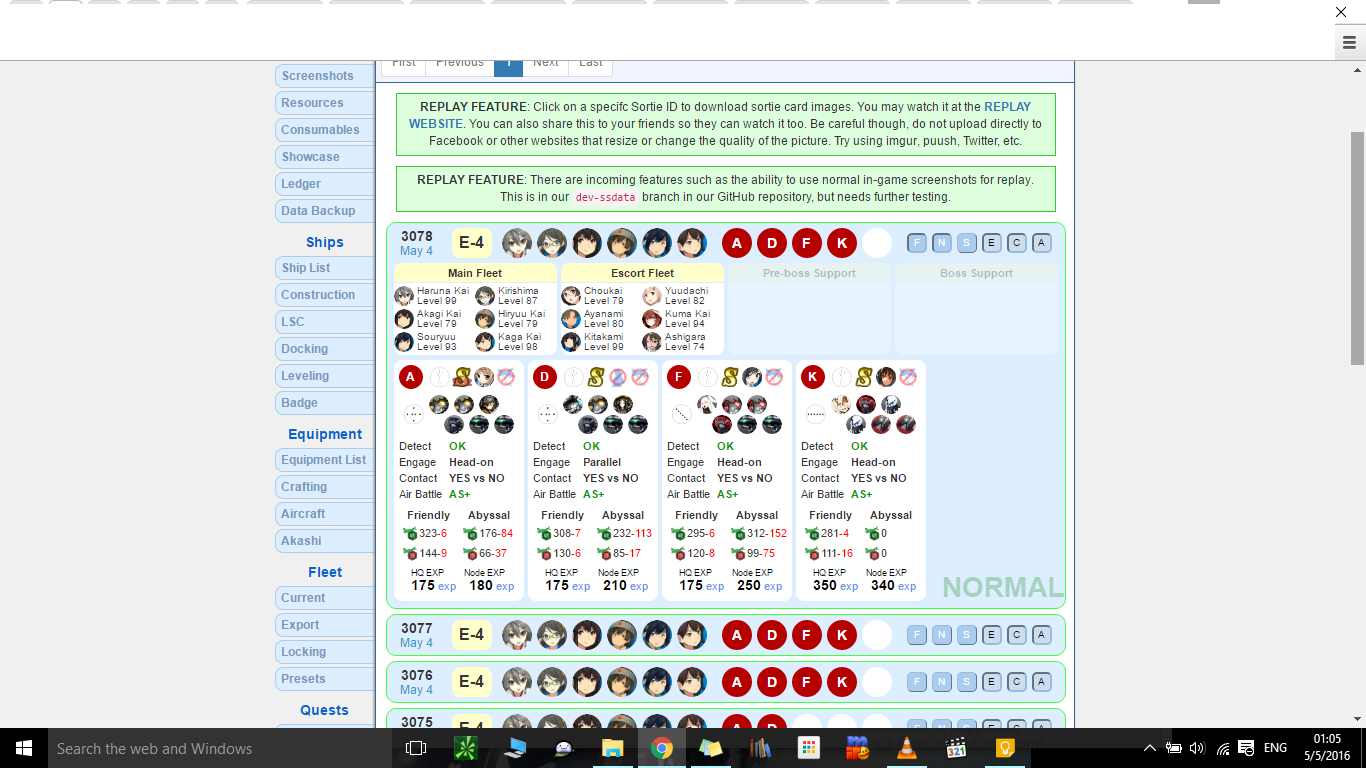Click the E-4 map label on sortie 3076
Viewport: 1366px width, 768px height.
tap(472, 682)
